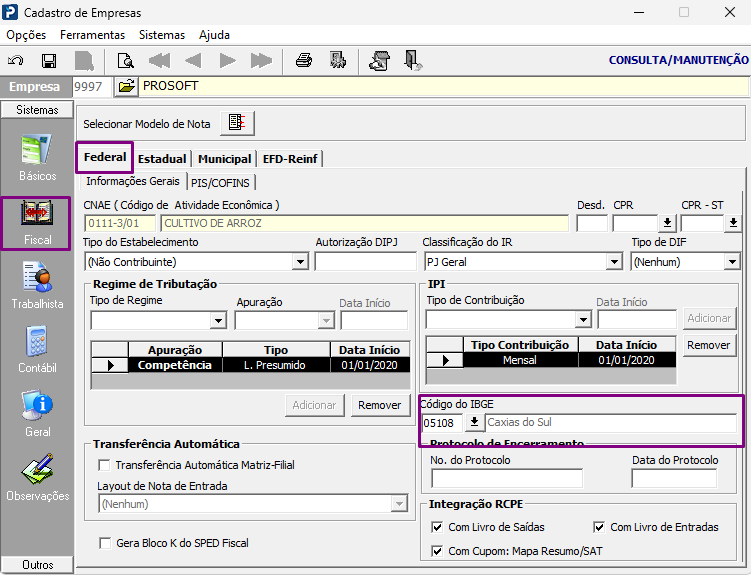Screen dimensions: 751x579
Task: Expand Tipo de DIF dropdown
Action: [x=731, y=262]
